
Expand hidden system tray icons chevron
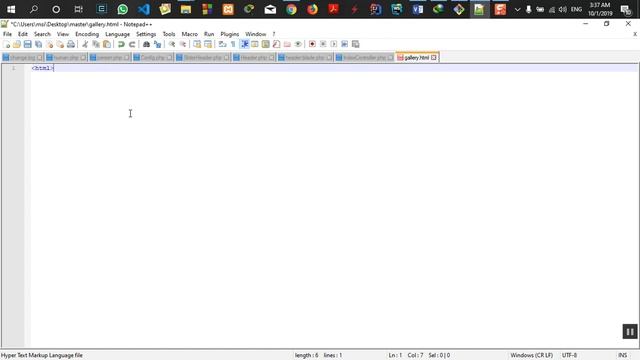[517, 9]
